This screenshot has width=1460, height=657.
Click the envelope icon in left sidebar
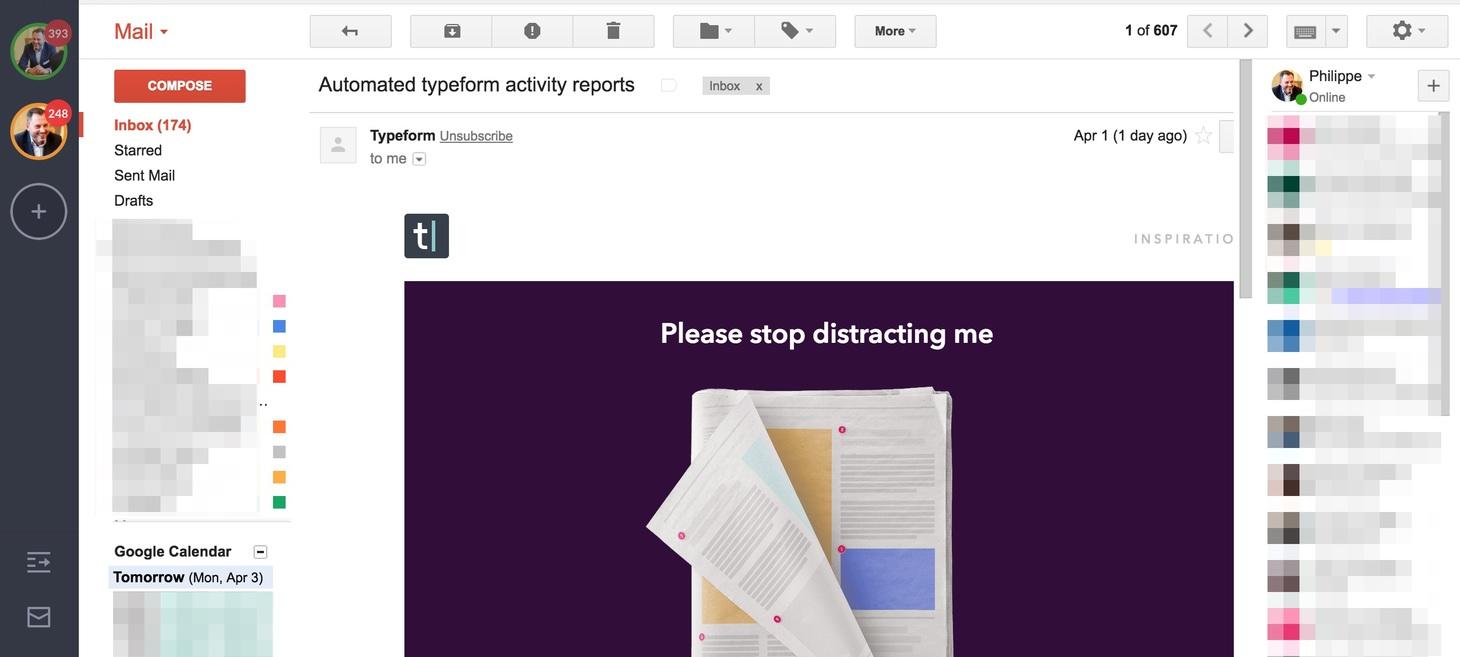coord(39,617)
